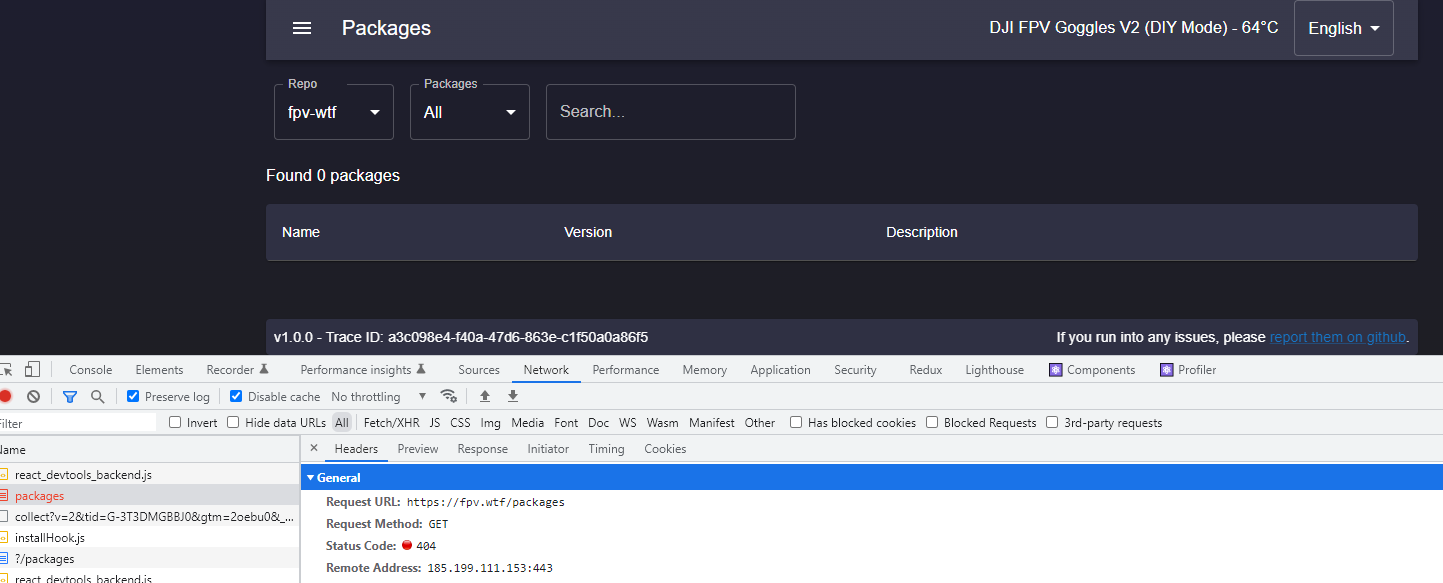Clear the network requests list

[x=33, y=396]
